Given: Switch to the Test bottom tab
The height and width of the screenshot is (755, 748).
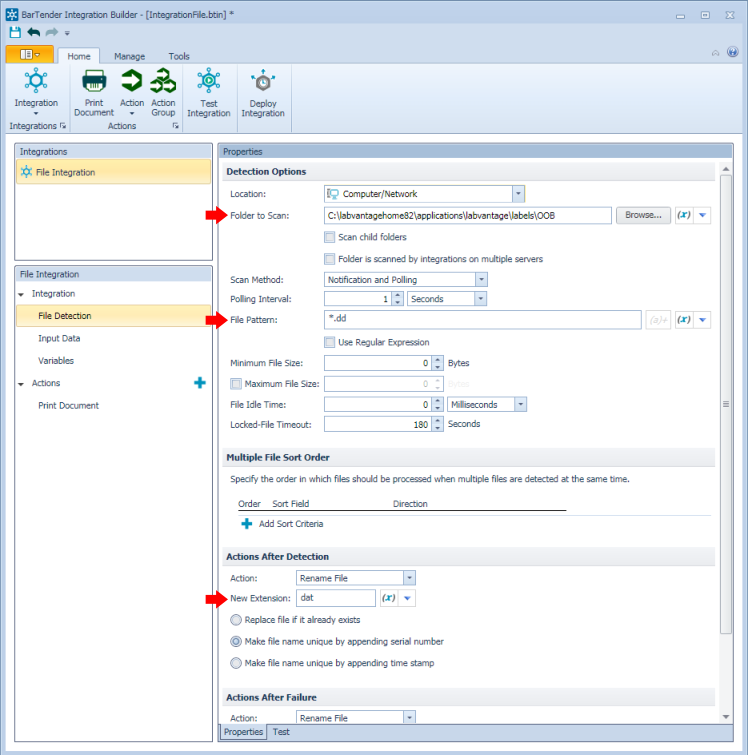Looking at the screenshot, I should tap(281, 732).
